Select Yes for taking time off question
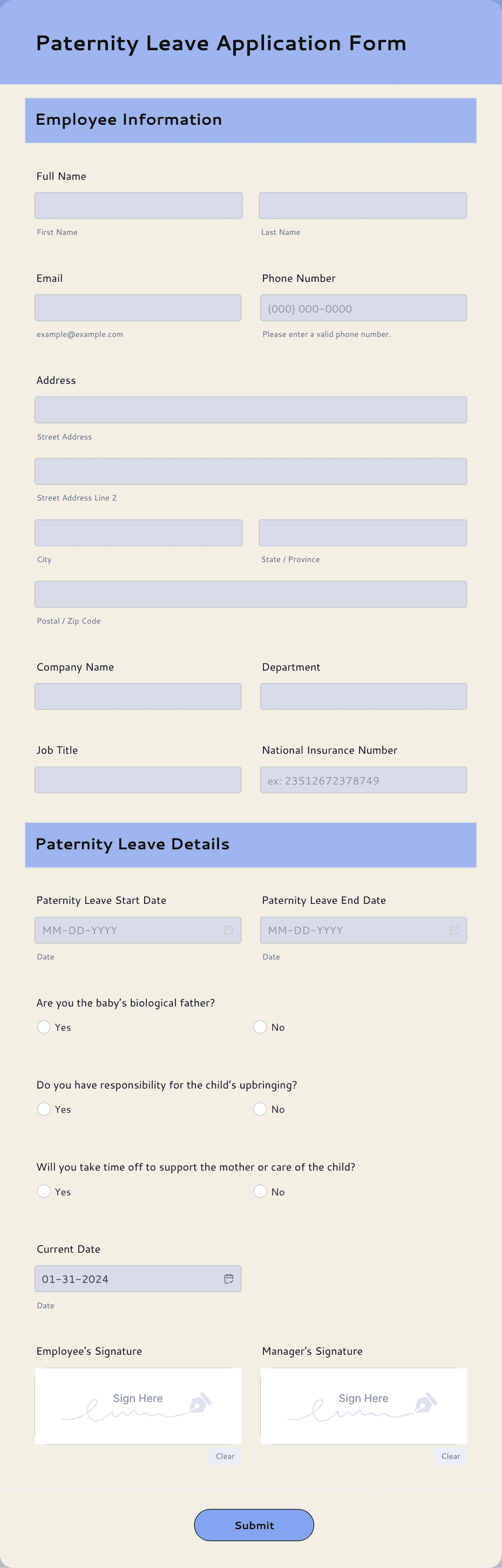Image resolution: width=502 pixels, height=1568 pixels. 44,1191
